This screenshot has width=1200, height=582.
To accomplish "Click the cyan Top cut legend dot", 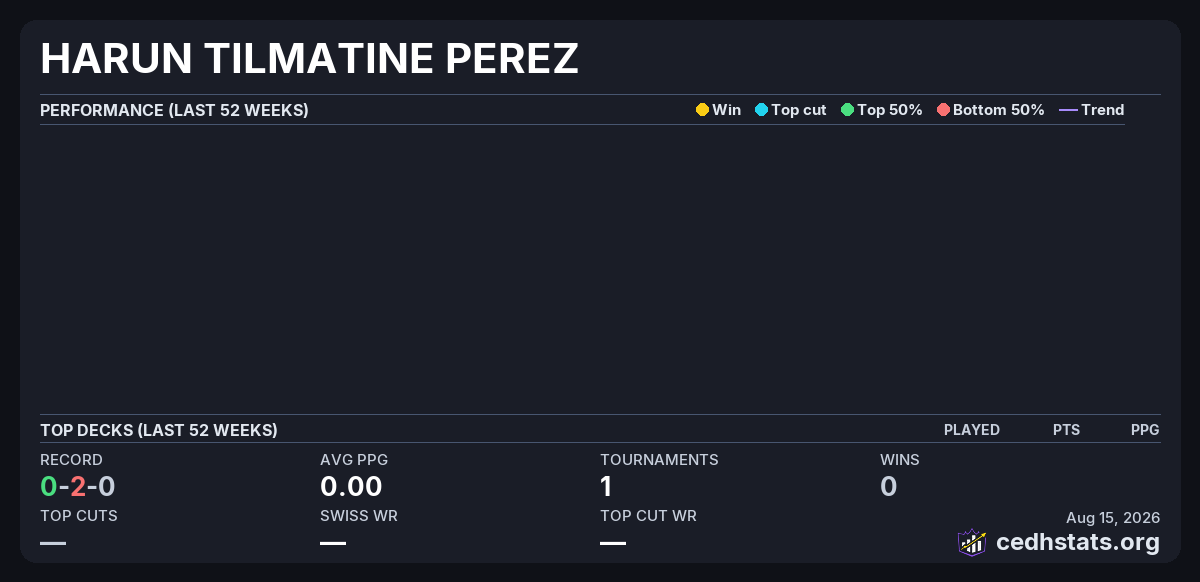I will point(761,110).
